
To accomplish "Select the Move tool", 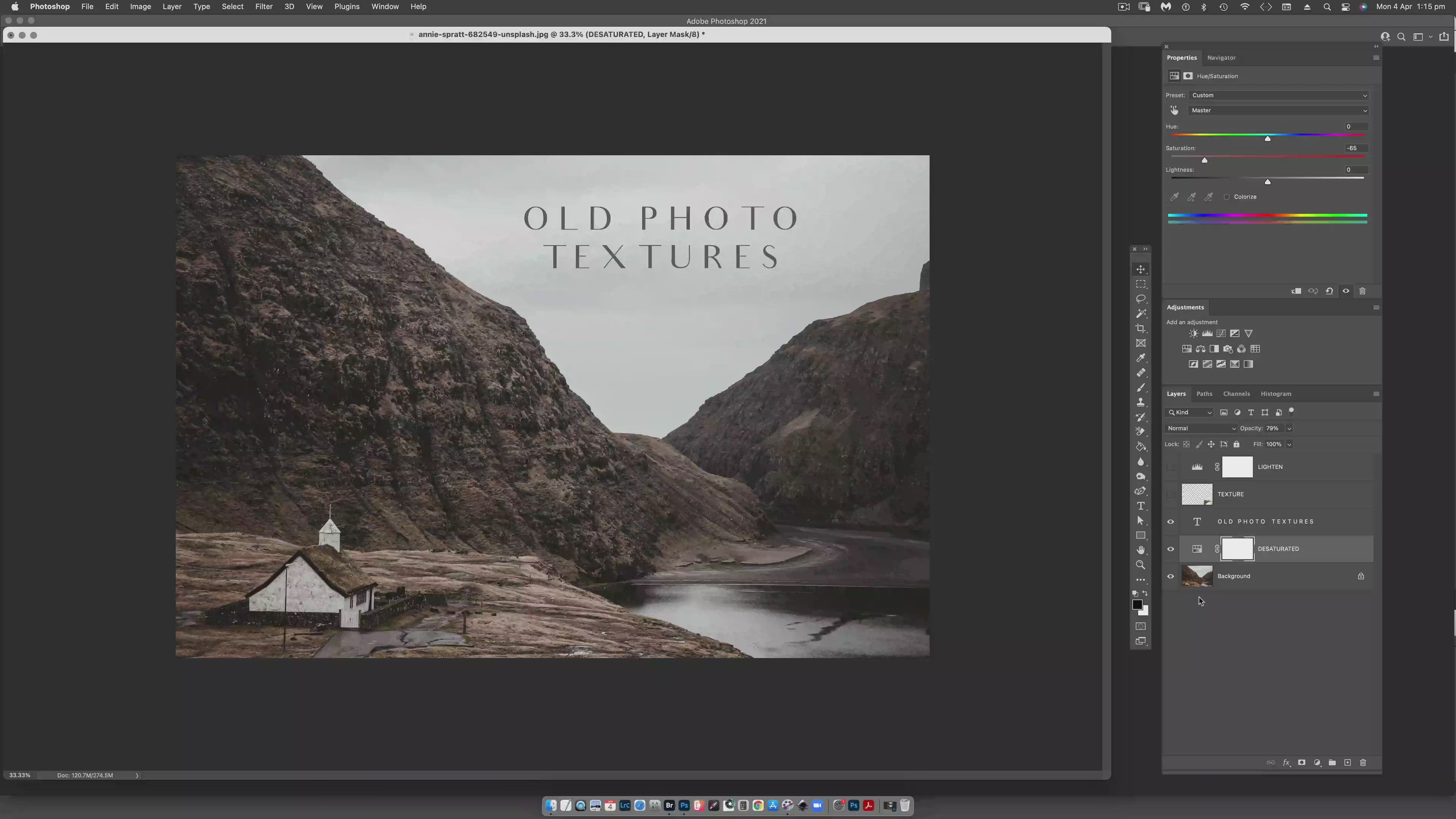I will tap(1141, 269).
